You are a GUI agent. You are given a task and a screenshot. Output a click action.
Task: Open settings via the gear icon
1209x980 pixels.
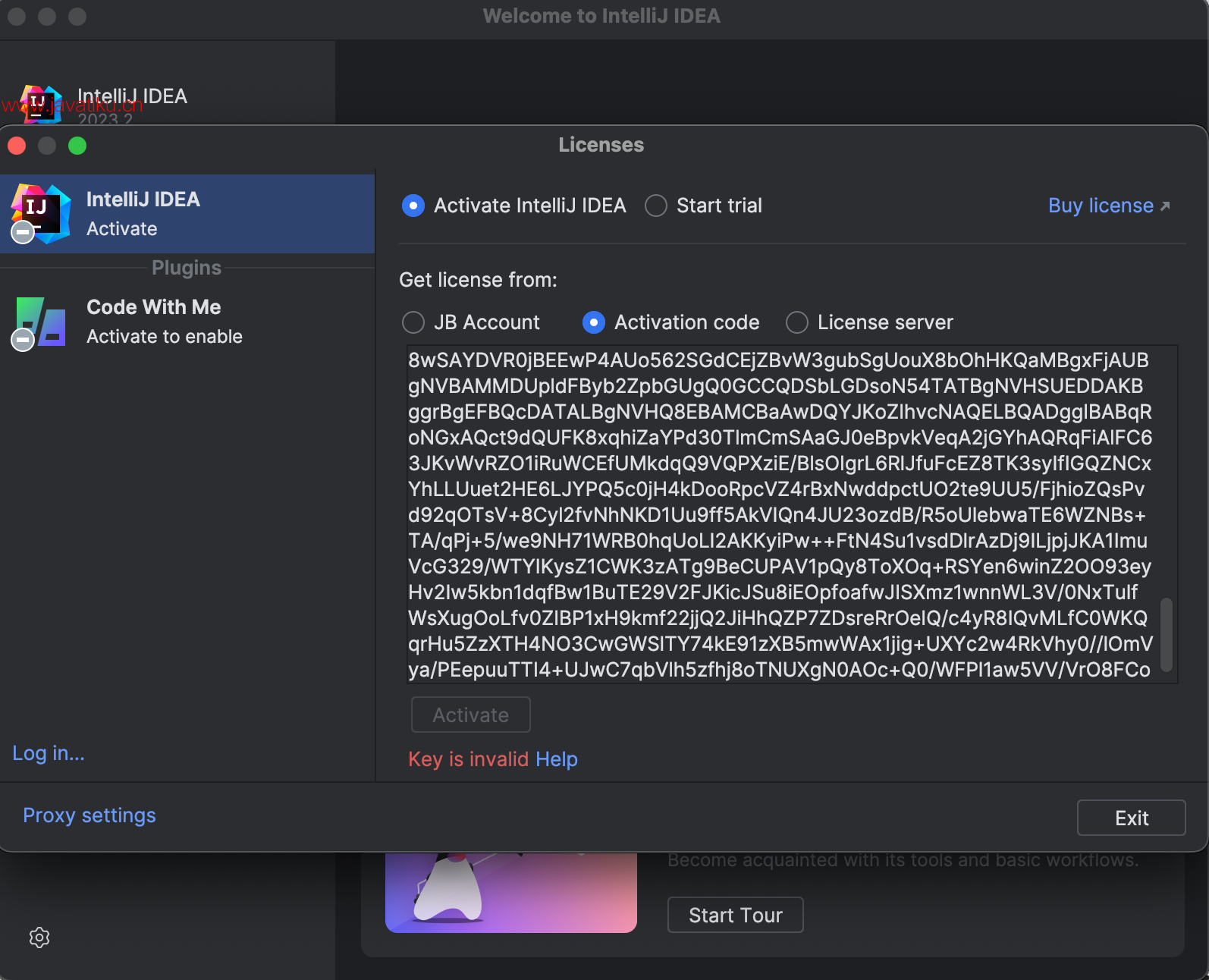(x=39, y=938)
